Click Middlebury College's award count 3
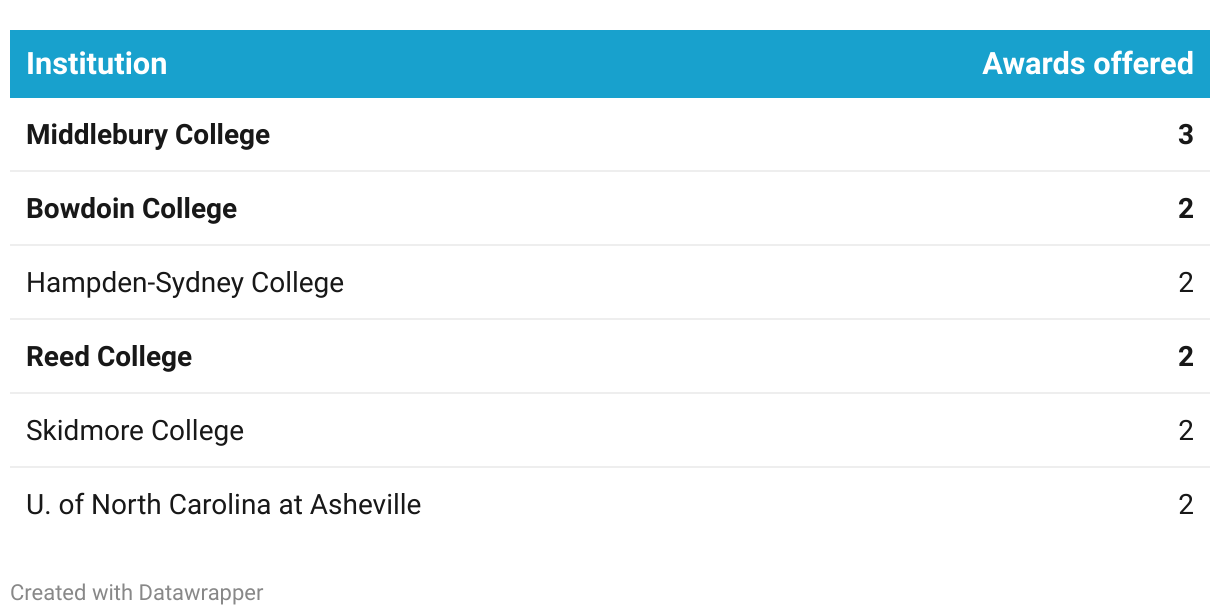 [1186, 135]
